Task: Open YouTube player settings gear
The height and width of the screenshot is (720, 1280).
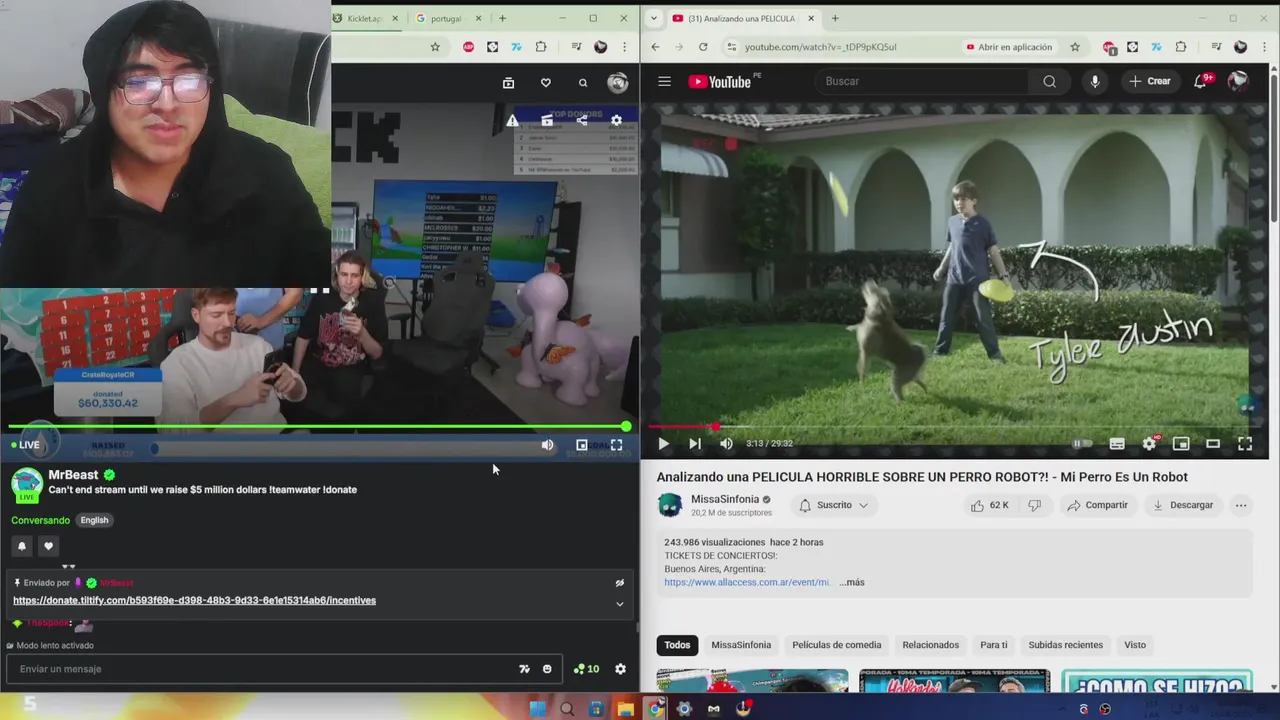Action: tap(1150, 444)
